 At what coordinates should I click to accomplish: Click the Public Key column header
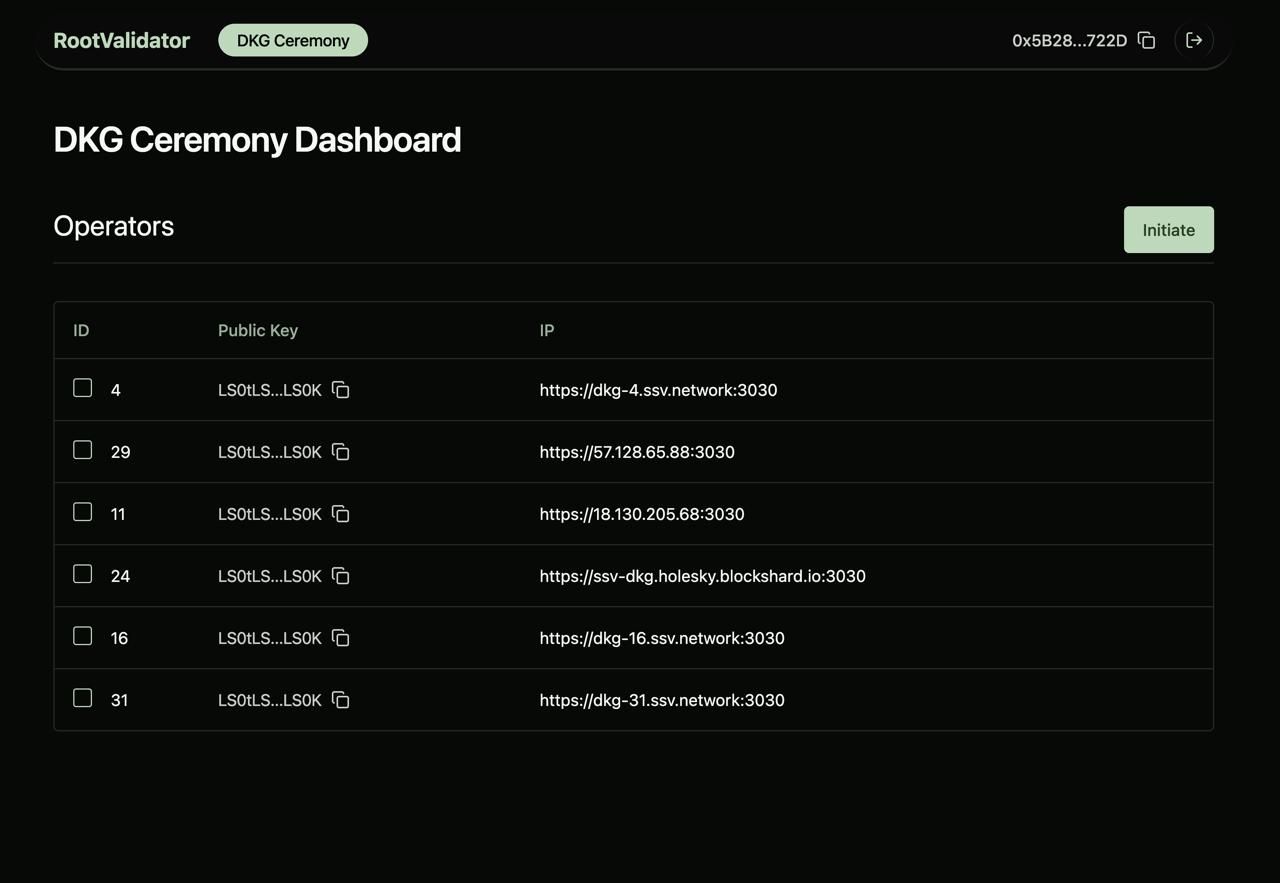click(x=258, y=330)
